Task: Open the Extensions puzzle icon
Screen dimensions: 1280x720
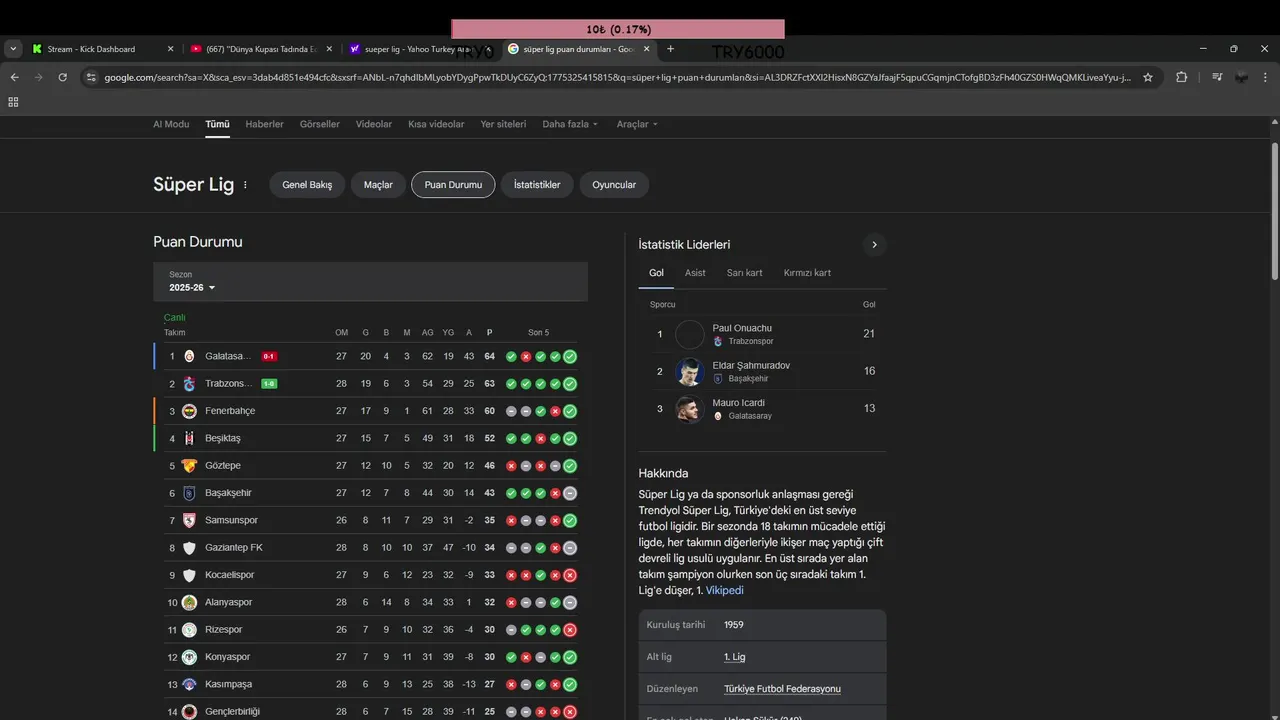Action: coord(1181,77)
